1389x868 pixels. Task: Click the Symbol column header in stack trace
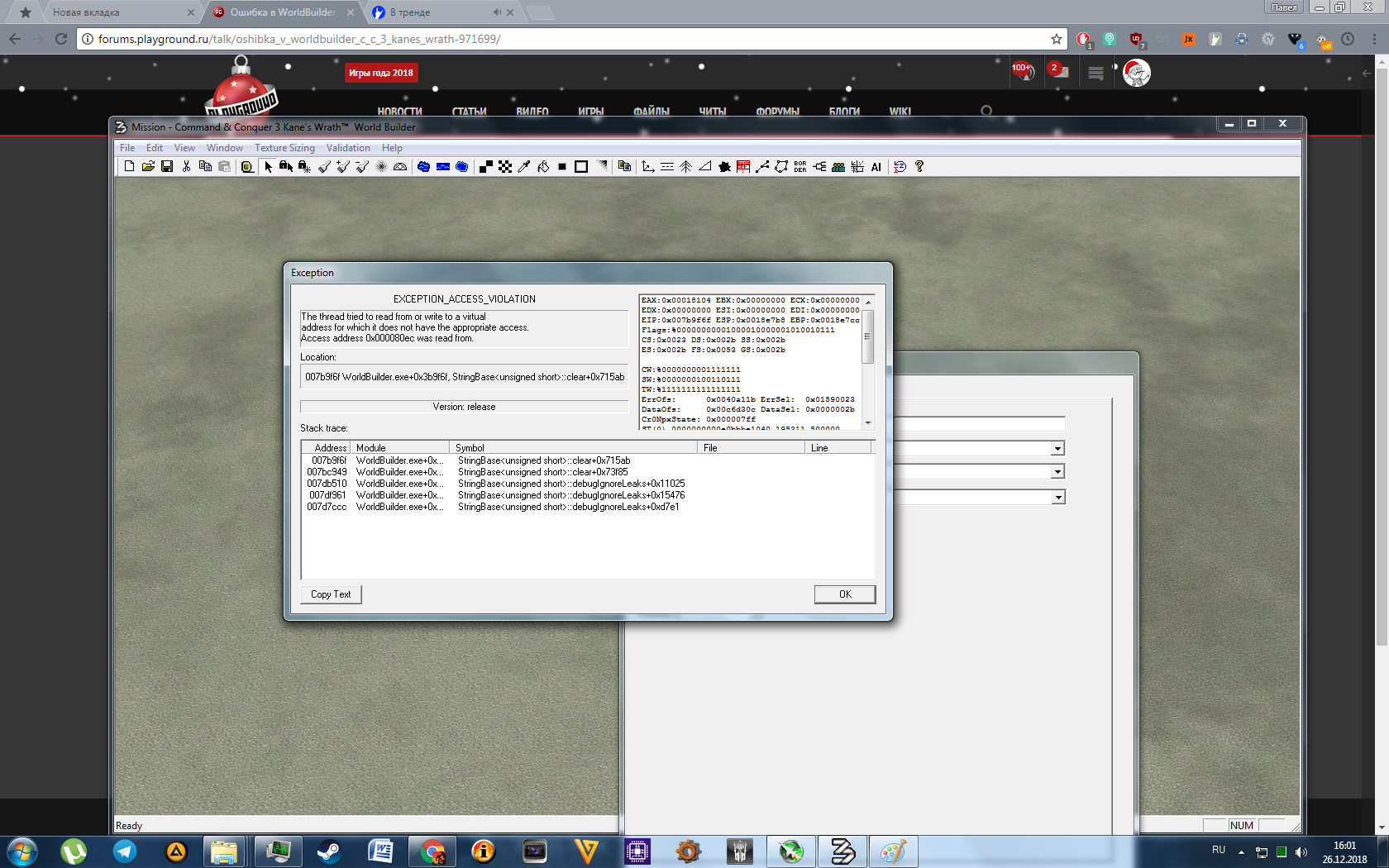(574, 447)
